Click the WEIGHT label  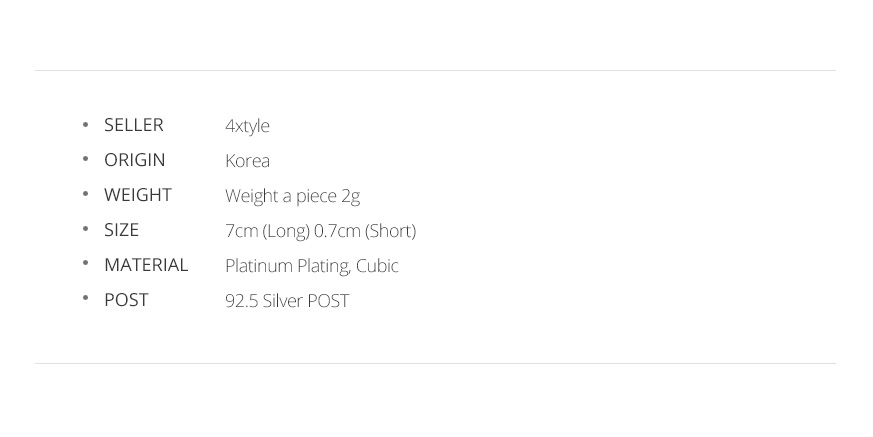138,195
